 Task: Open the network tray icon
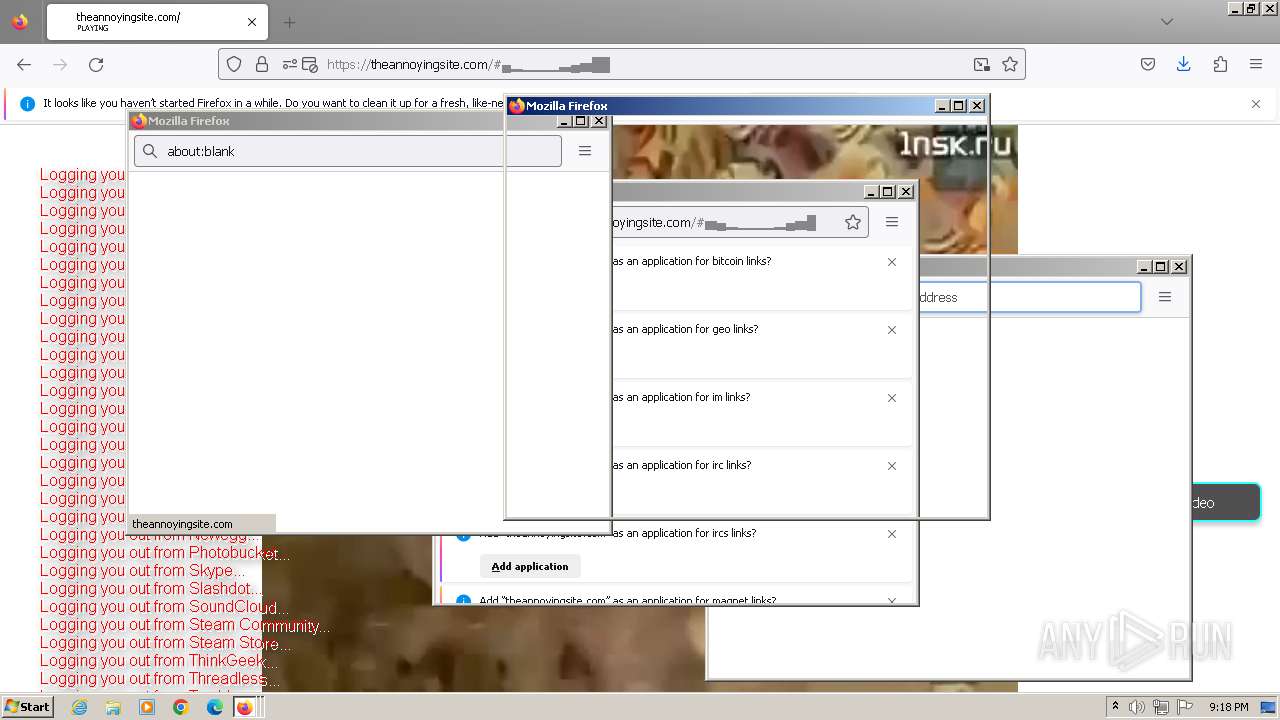coord(1160,707)
